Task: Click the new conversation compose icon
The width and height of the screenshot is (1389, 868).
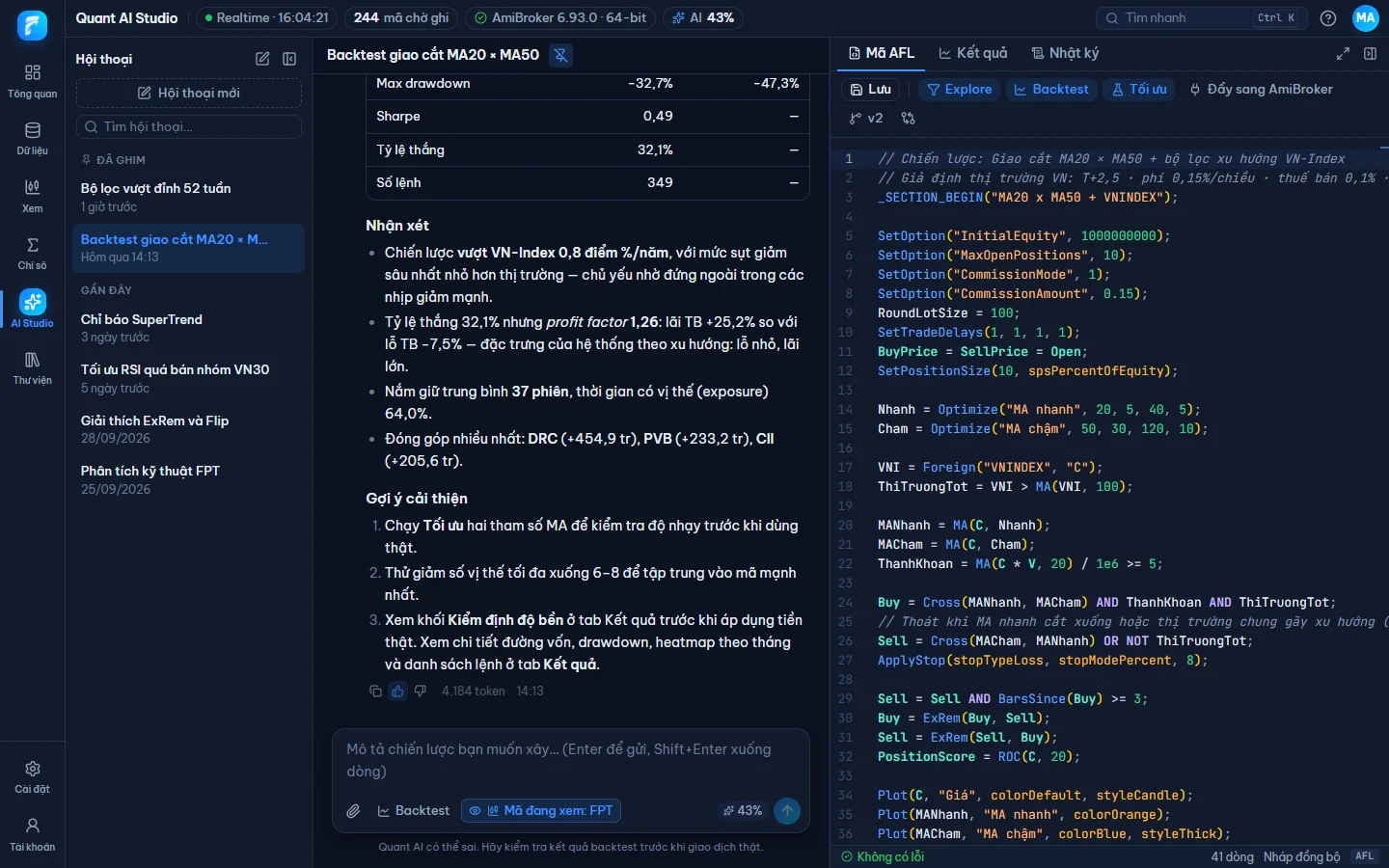Action: pos(262,59)
